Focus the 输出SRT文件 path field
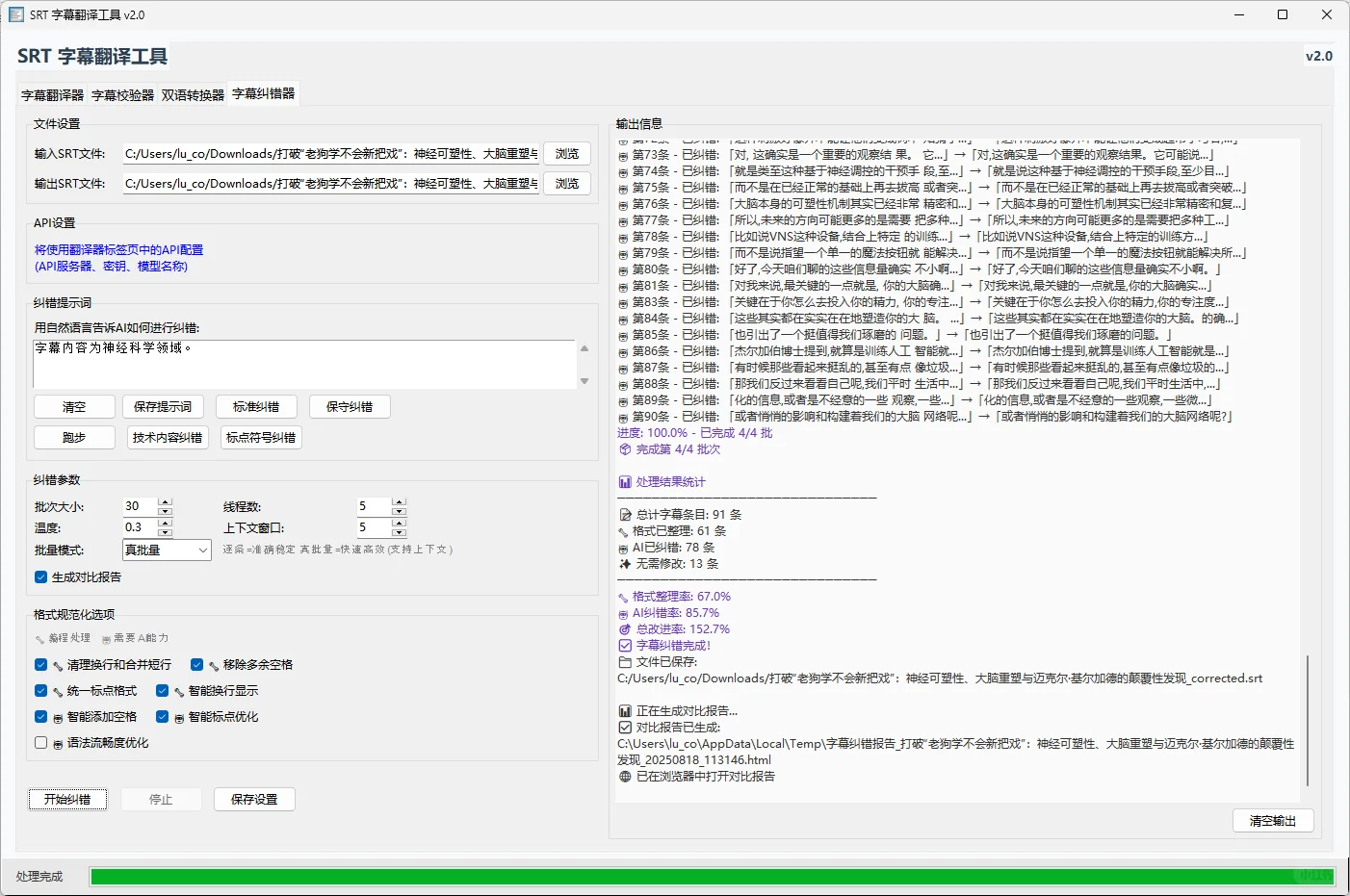The height and width of the screenshot is (896, 1350). (330, 184)
